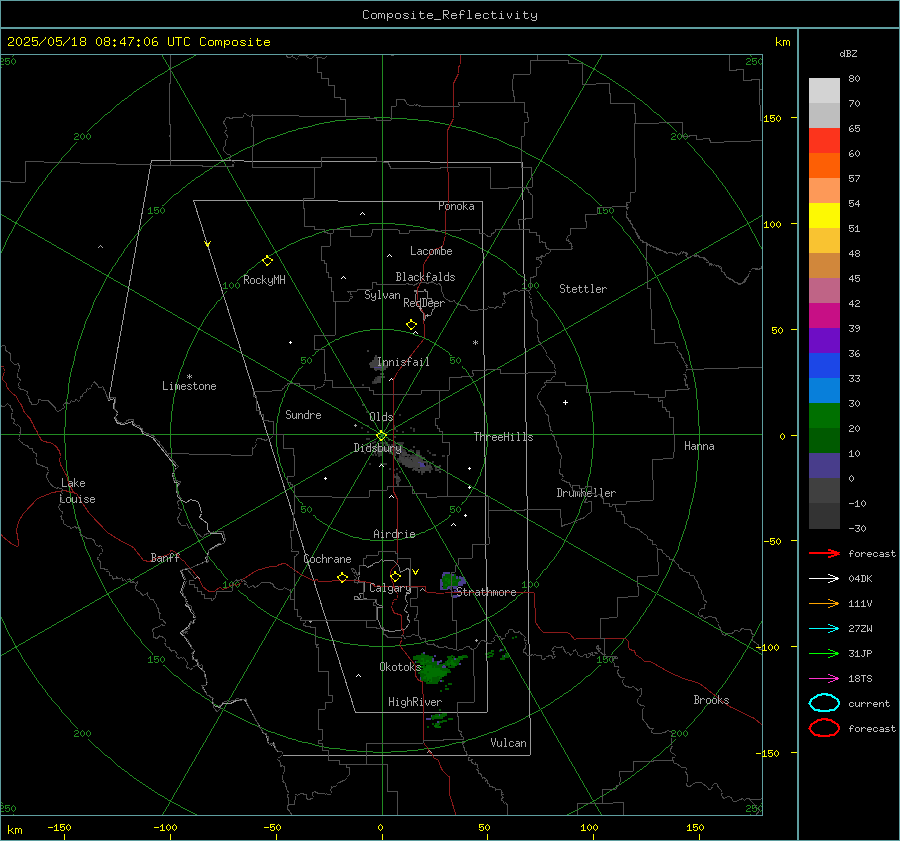Screen dimensions: 900x841
Task: Pick the yellow 51-54 dBZ swatch
Action: tap(824, 216)
